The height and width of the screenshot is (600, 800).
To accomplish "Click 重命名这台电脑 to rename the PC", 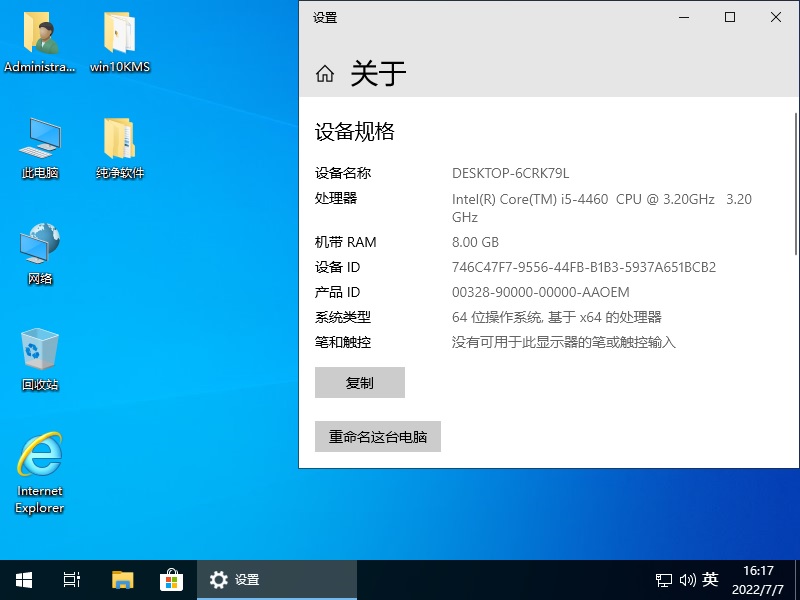I will [378, 436].
